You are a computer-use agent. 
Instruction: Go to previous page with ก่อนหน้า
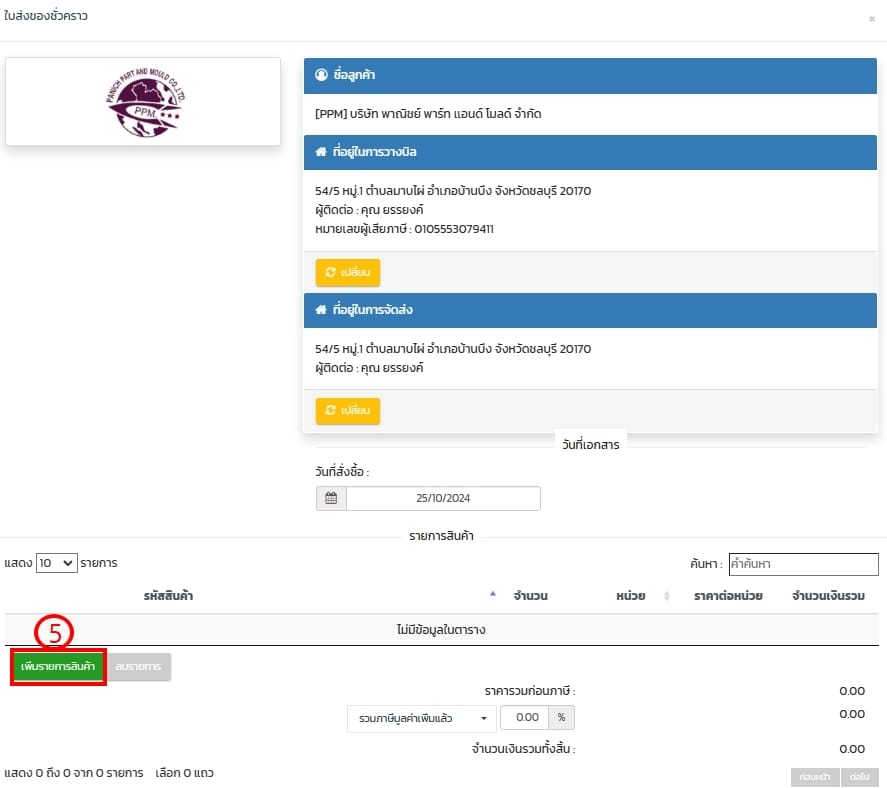click(x=813, y=776)
